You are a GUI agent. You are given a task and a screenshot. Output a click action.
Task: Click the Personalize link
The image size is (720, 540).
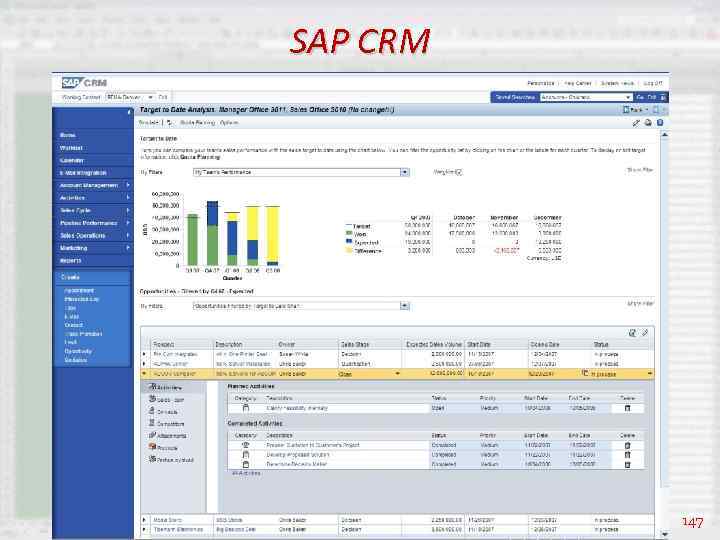(x=540, y=83)
